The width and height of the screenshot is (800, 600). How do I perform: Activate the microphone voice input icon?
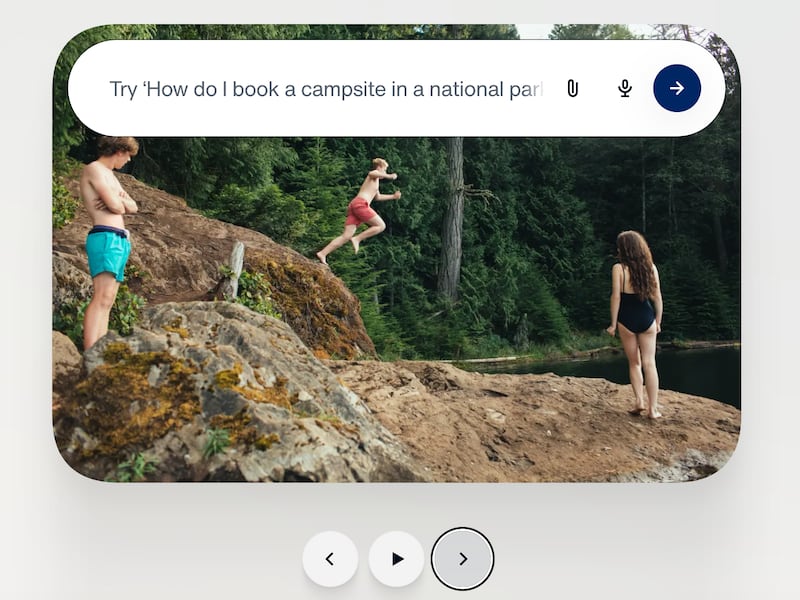point(624,88)
